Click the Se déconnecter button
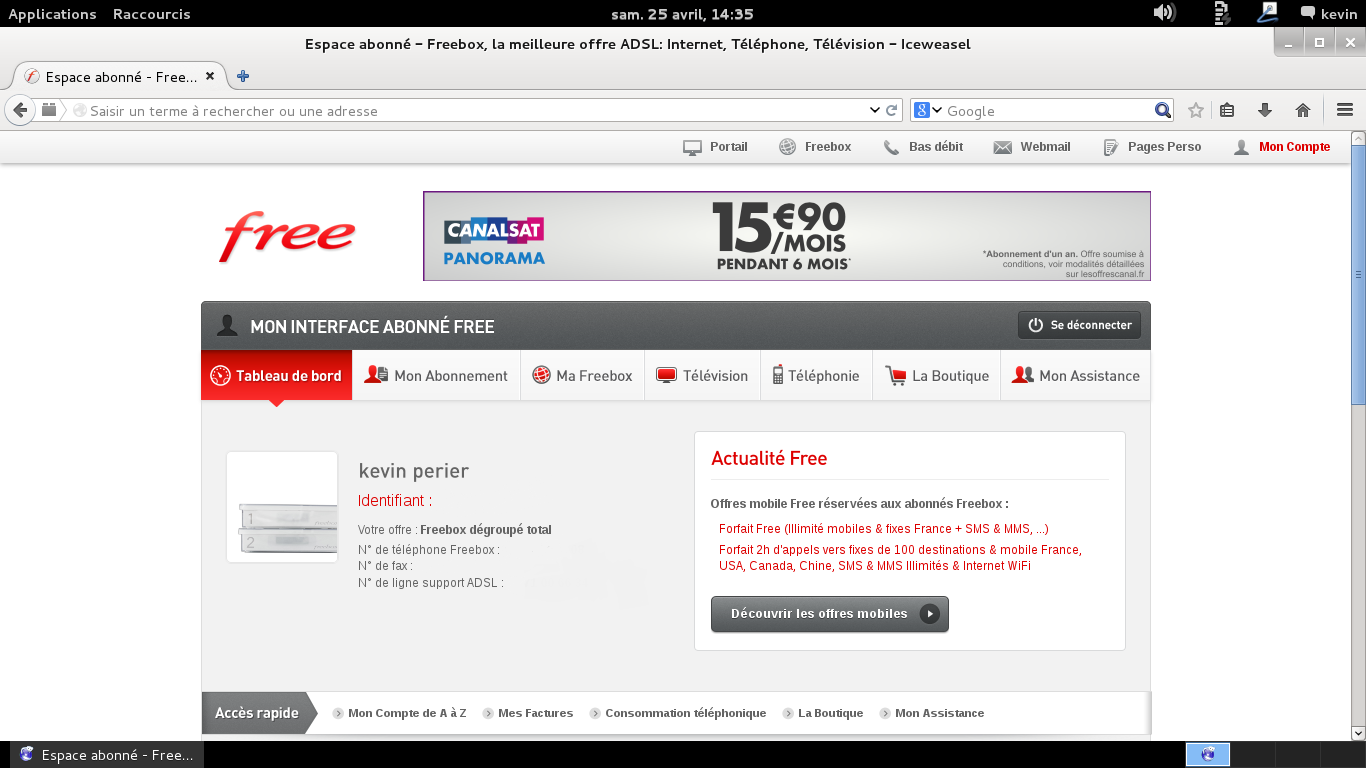Screen dimensions: 1366x768 tap(1079, 325)
